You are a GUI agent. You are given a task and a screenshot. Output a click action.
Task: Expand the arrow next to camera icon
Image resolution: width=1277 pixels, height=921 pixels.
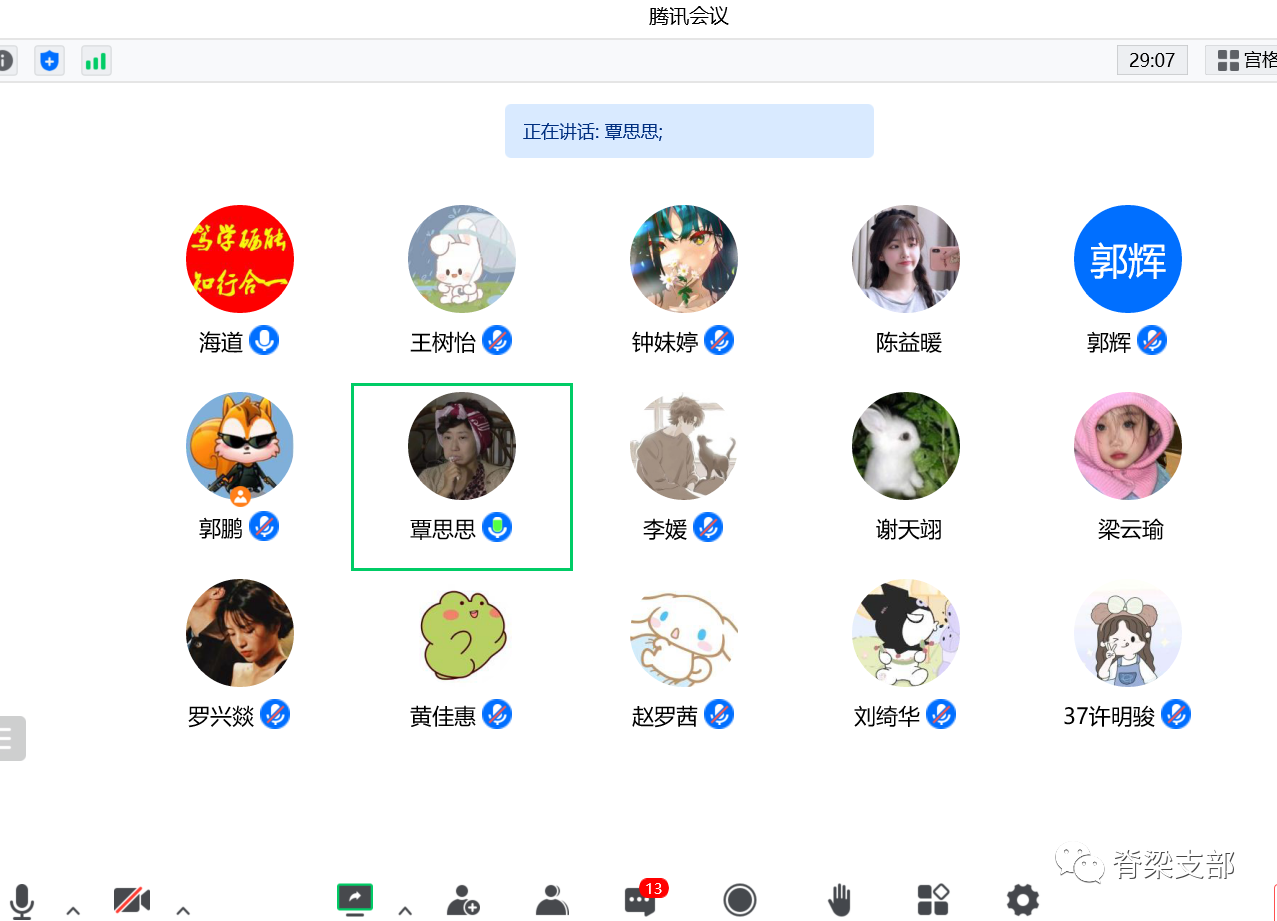click(x=183, y=910)
